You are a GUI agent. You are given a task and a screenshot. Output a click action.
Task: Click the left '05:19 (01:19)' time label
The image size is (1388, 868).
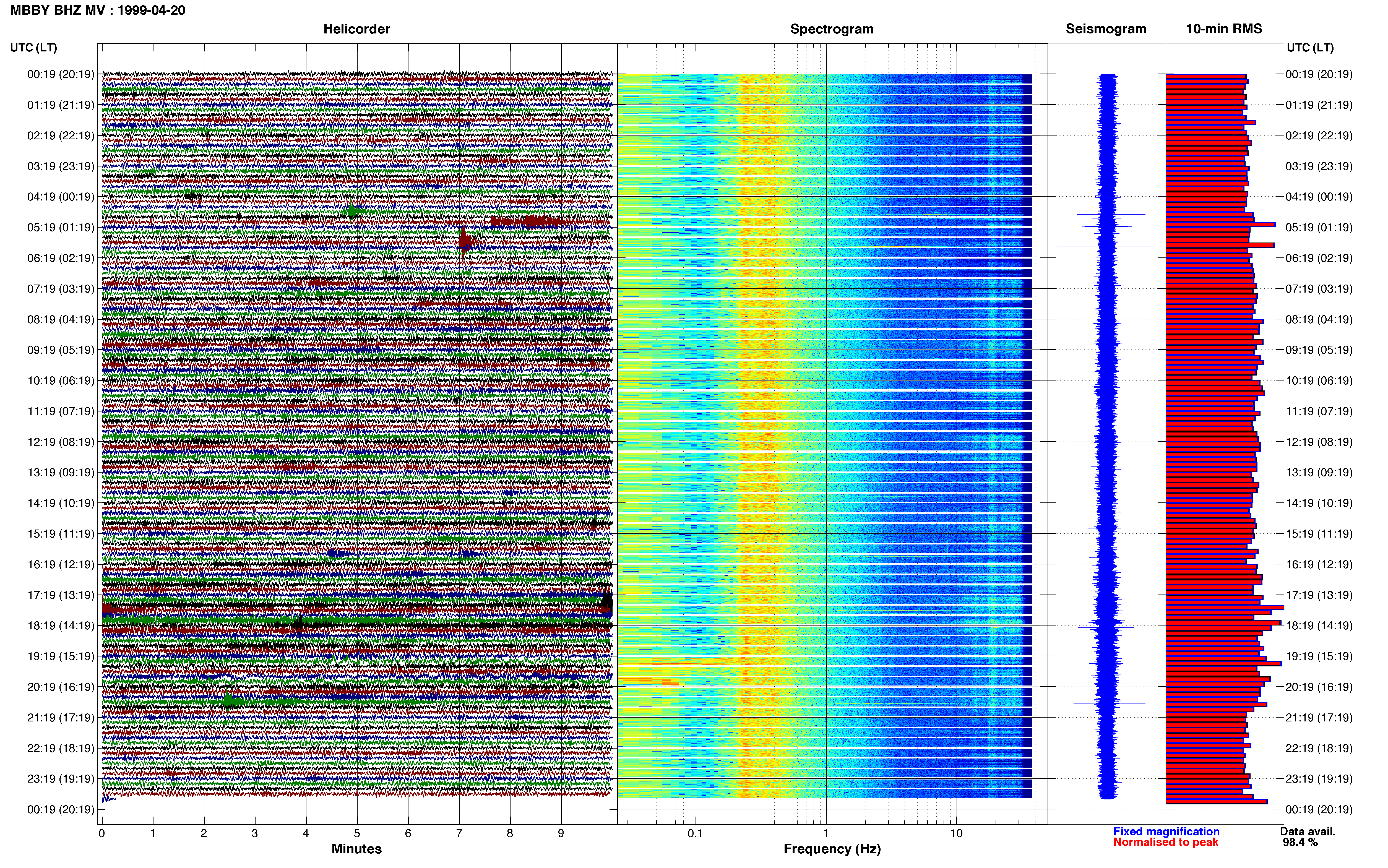click(x=60, y=227)
